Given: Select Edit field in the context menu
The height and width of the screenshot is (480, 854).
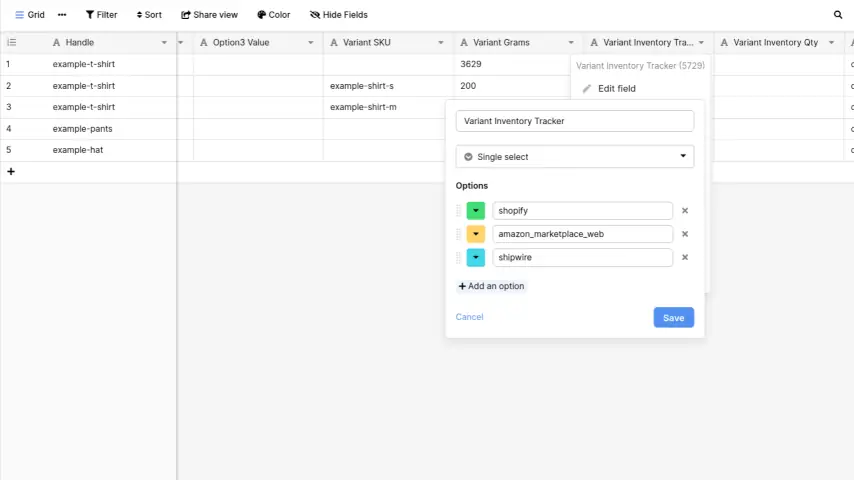Looking at the screenshot, I should (616, 89).
